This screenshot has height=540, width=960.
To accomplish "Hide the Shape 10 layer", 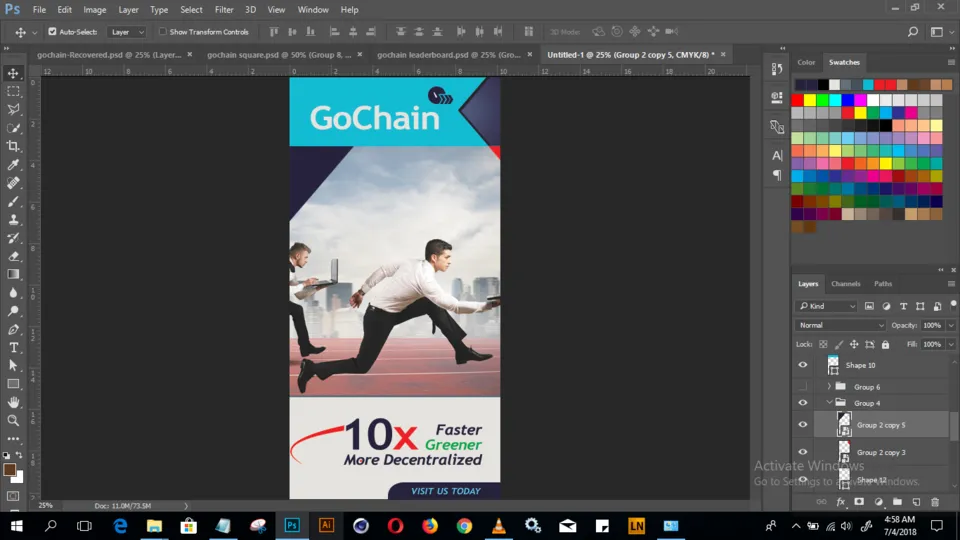I will (803, 365).
